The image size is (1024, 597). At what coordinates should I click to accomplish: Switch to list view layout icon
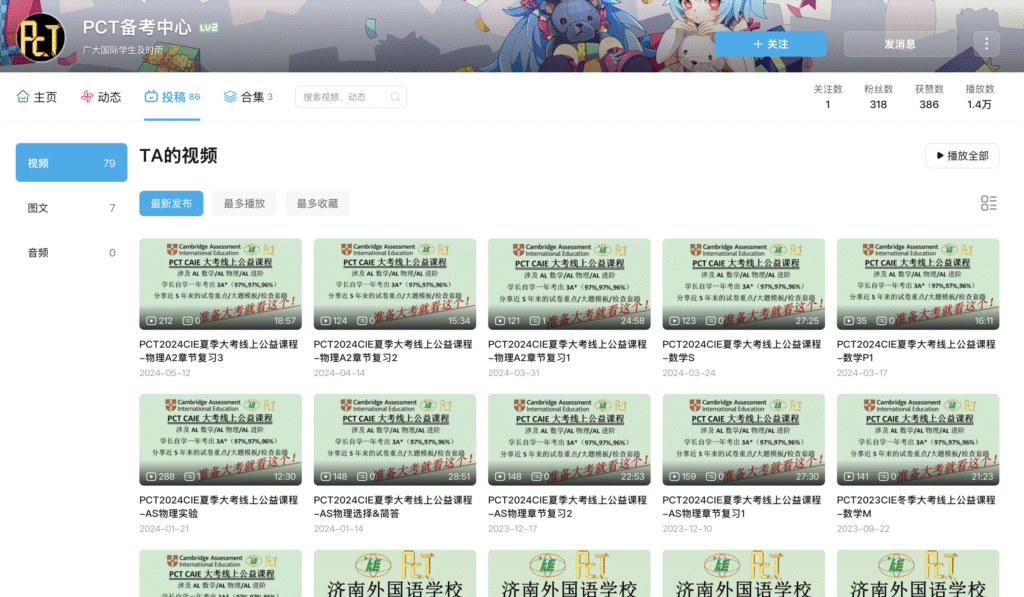(988, 203)
